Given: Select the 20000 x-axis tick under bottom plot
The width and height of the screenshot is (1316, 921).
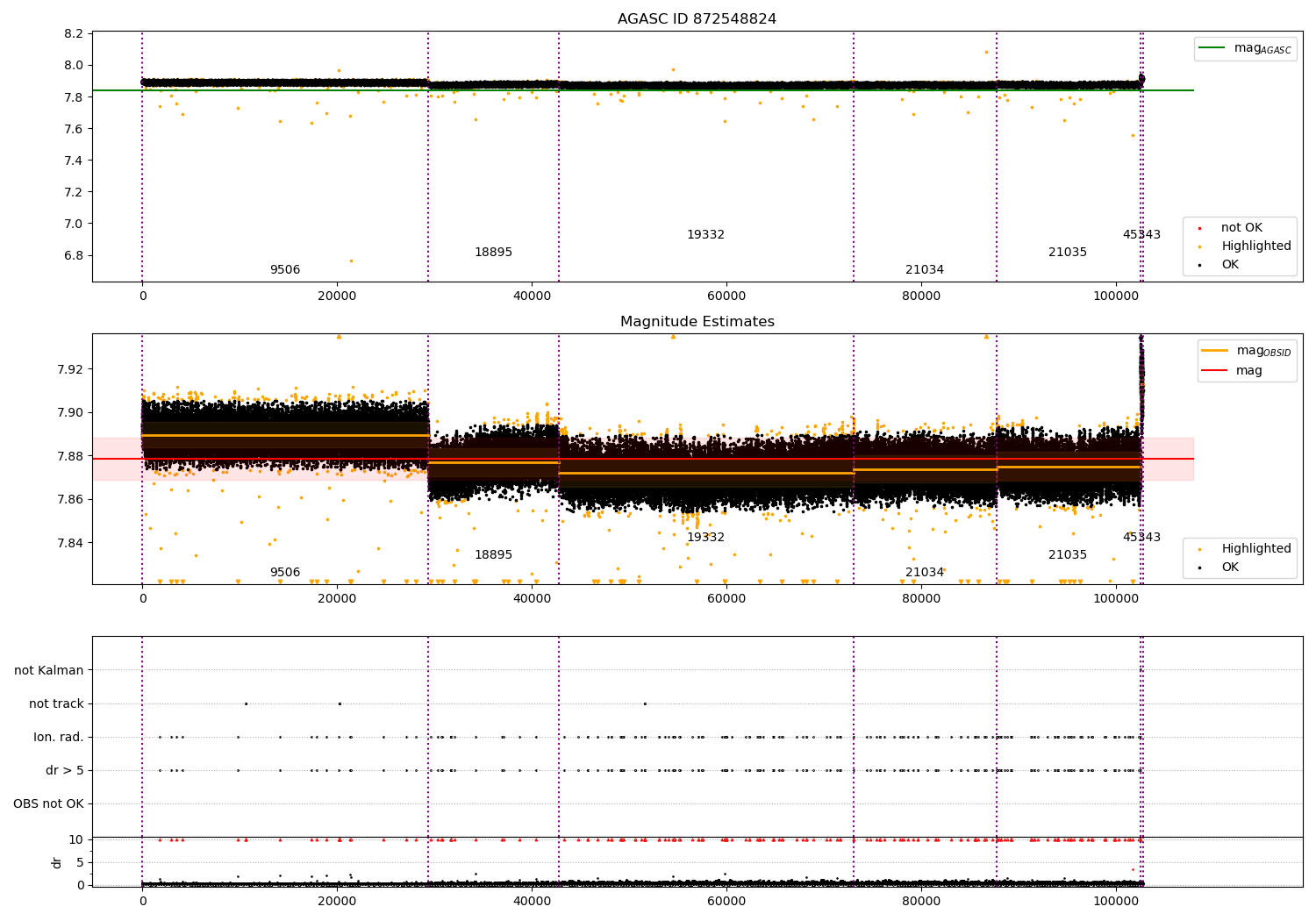Looking at the screenshot, I should [337, 901].
